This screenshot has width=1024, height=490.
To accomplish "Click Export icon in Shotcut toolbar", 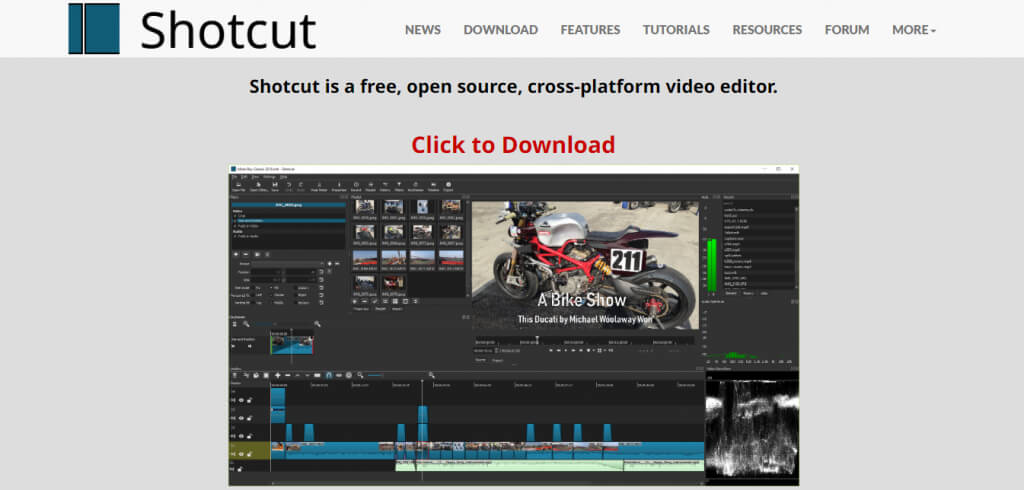I will [x=448, y=186].
